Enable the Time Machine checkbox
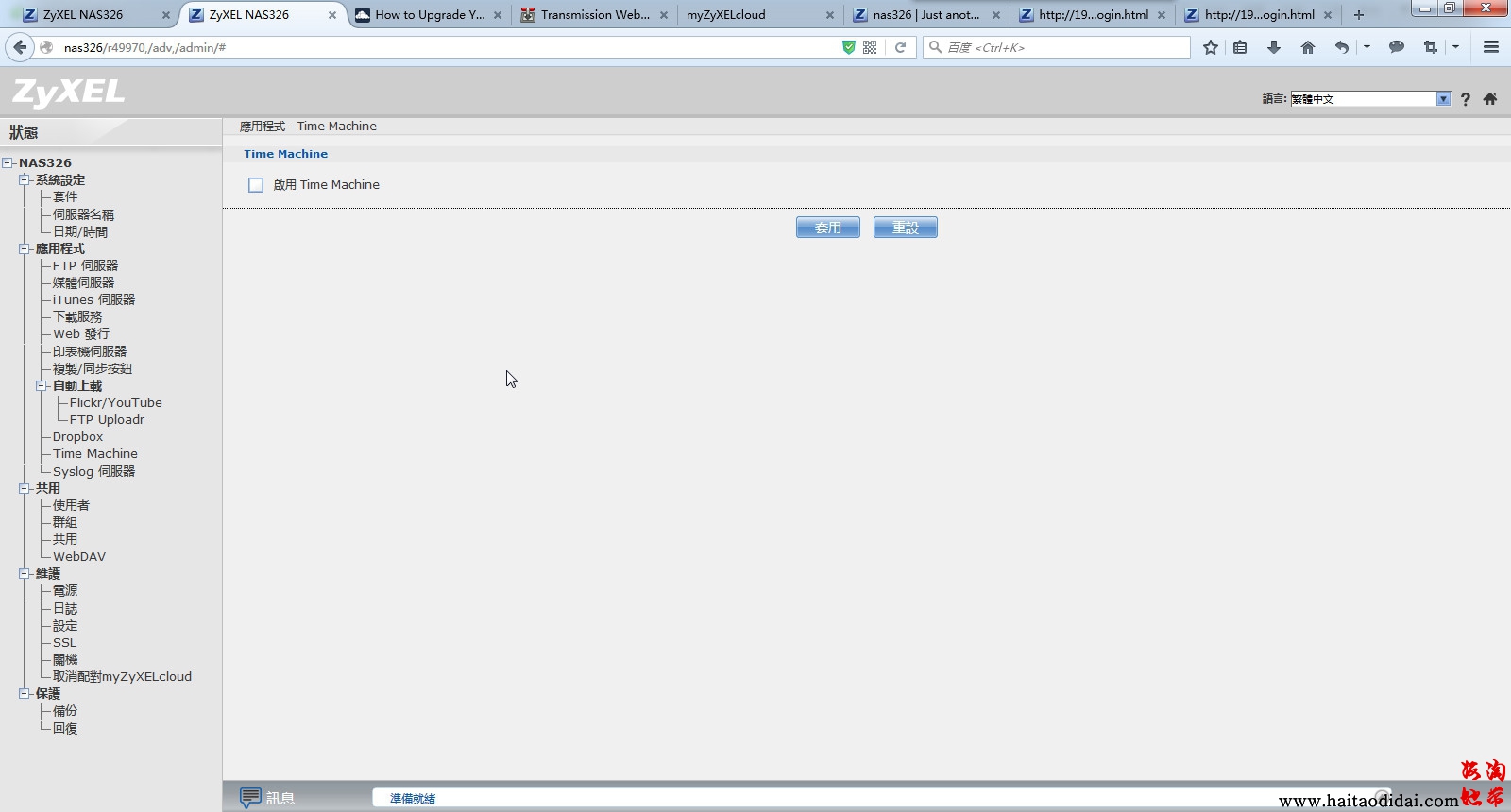The height and width of the screenshot is (812, 1511). coord(256,185)
